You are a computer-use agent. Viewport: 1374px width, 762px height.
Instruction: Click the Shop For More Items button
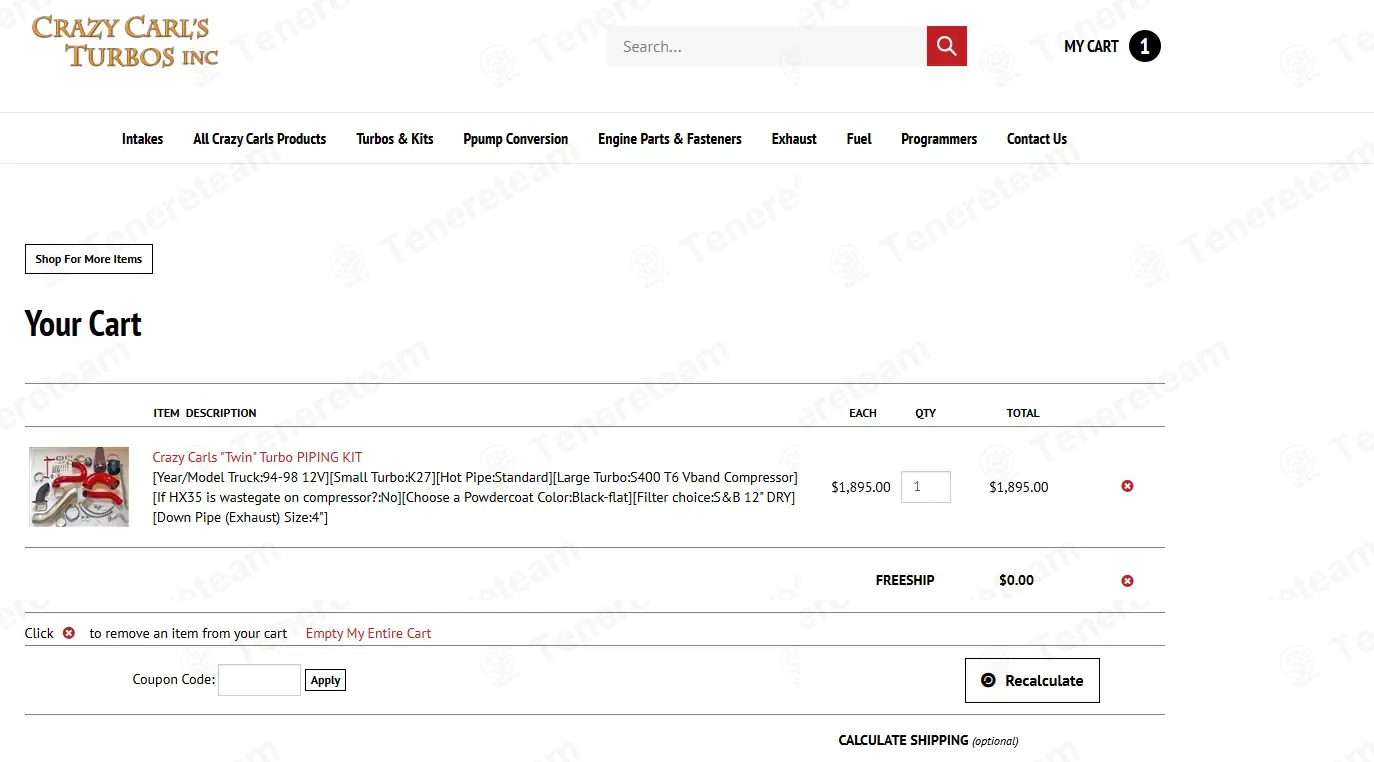(x=89, y=259)
